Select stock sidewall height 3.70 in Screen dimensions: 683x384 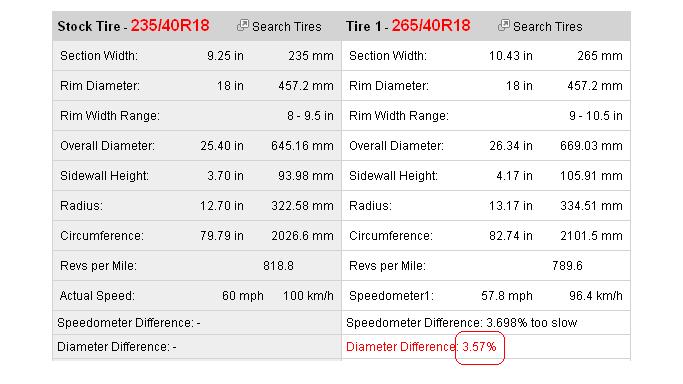[x=225, y=176]
